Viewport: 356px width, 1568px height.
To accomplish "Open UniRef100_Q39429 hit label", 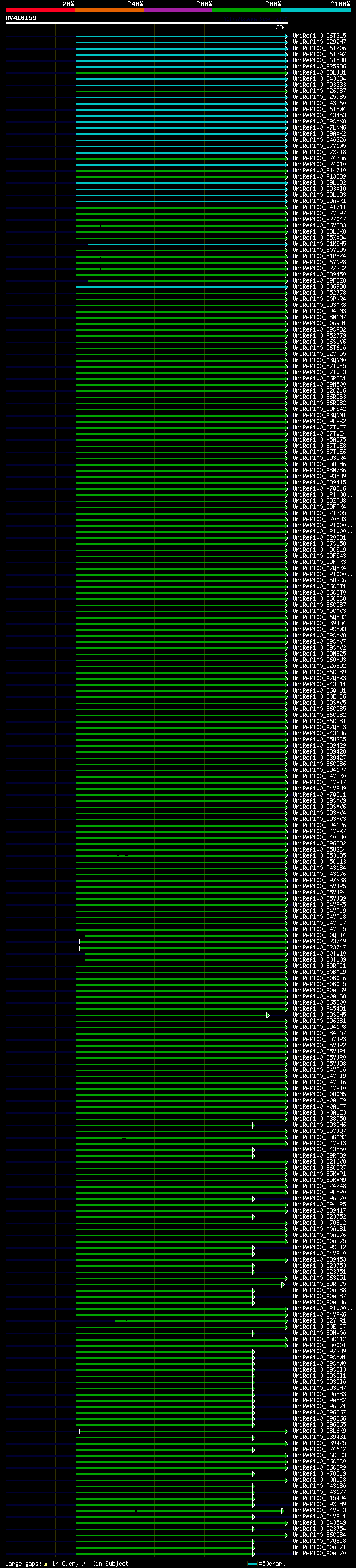I will coord(319,746).
